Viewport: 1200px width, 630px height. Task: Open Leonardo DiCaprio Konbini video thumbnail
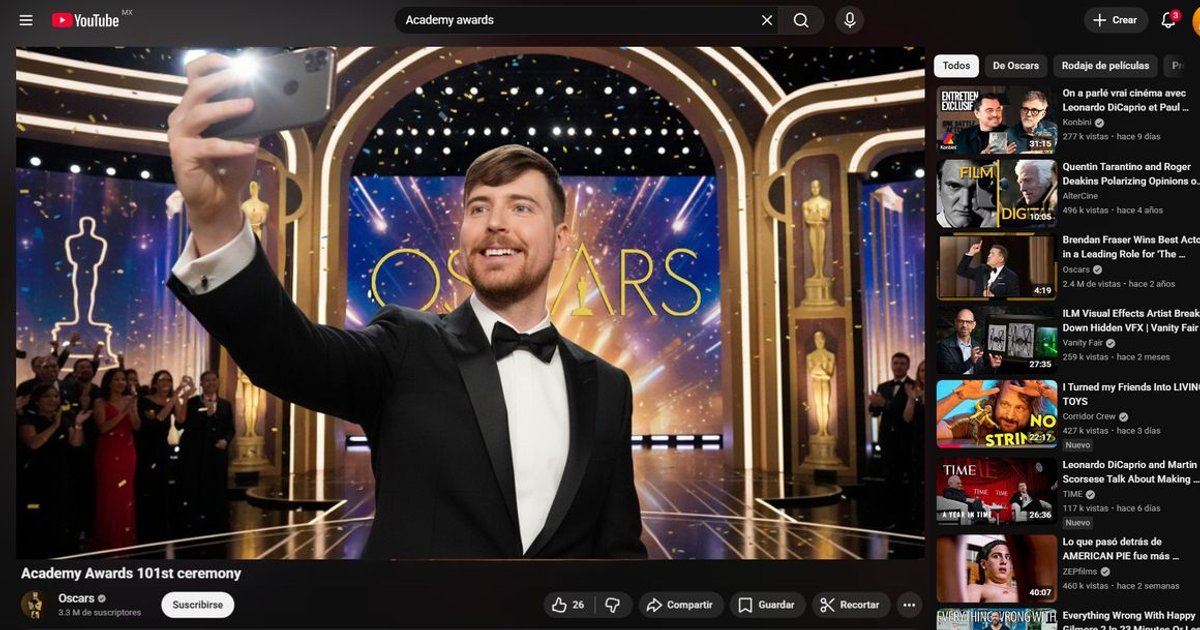[x=996, y=120]
